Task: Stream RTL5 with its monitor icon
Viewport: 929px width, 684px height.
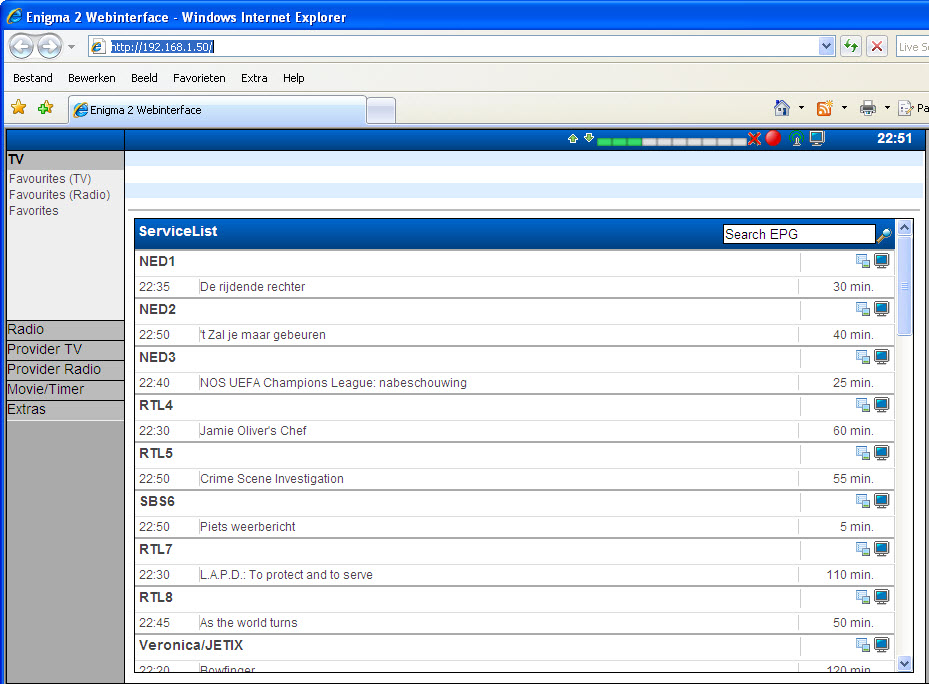Action: tap(882, 453)
